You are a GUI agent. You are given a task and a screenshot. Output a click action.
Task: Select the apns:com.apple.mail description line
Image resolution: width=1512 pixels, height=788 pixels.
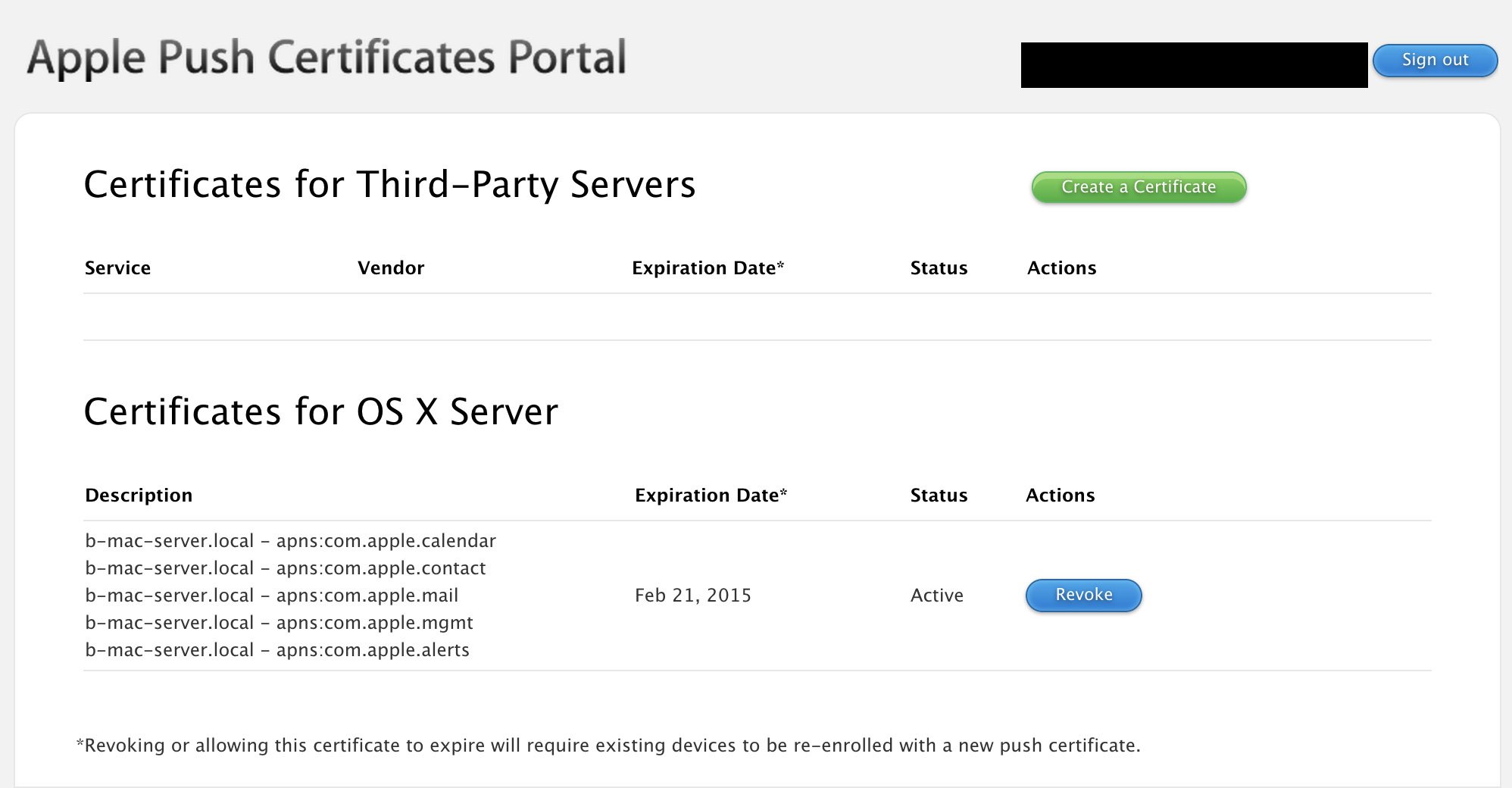tap(271, 596)
